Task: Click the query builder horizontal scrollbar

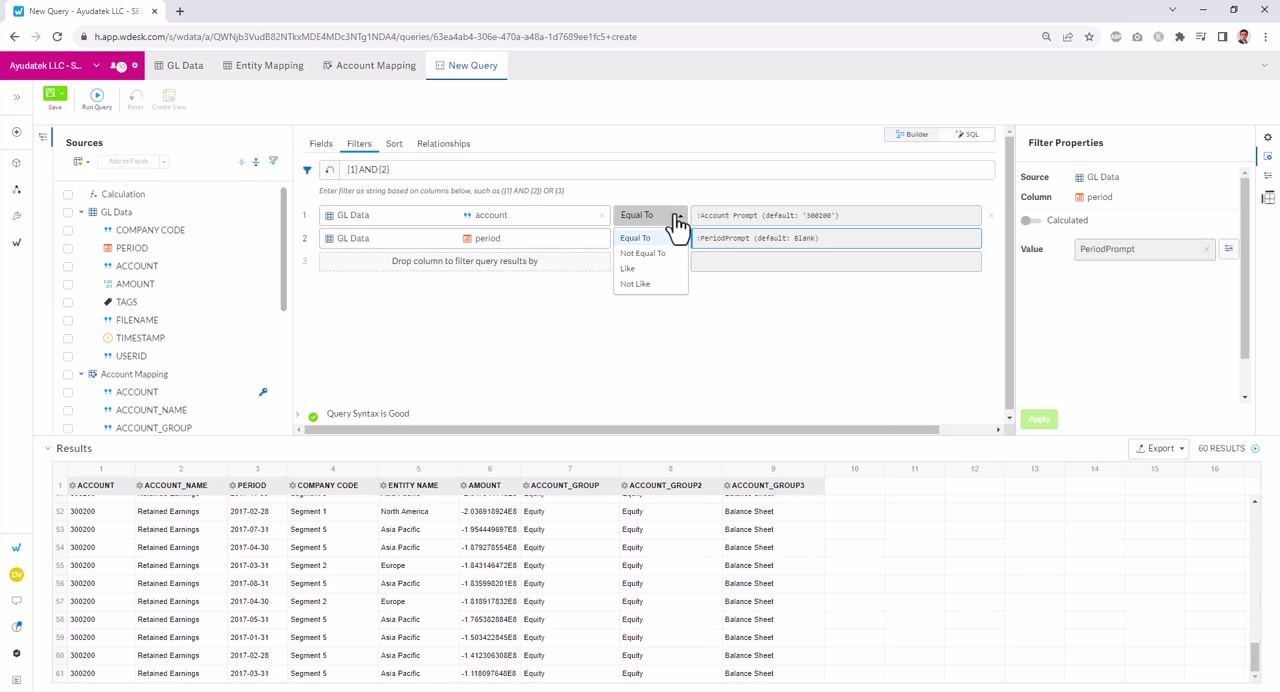Action: click(x=620, y=430)
